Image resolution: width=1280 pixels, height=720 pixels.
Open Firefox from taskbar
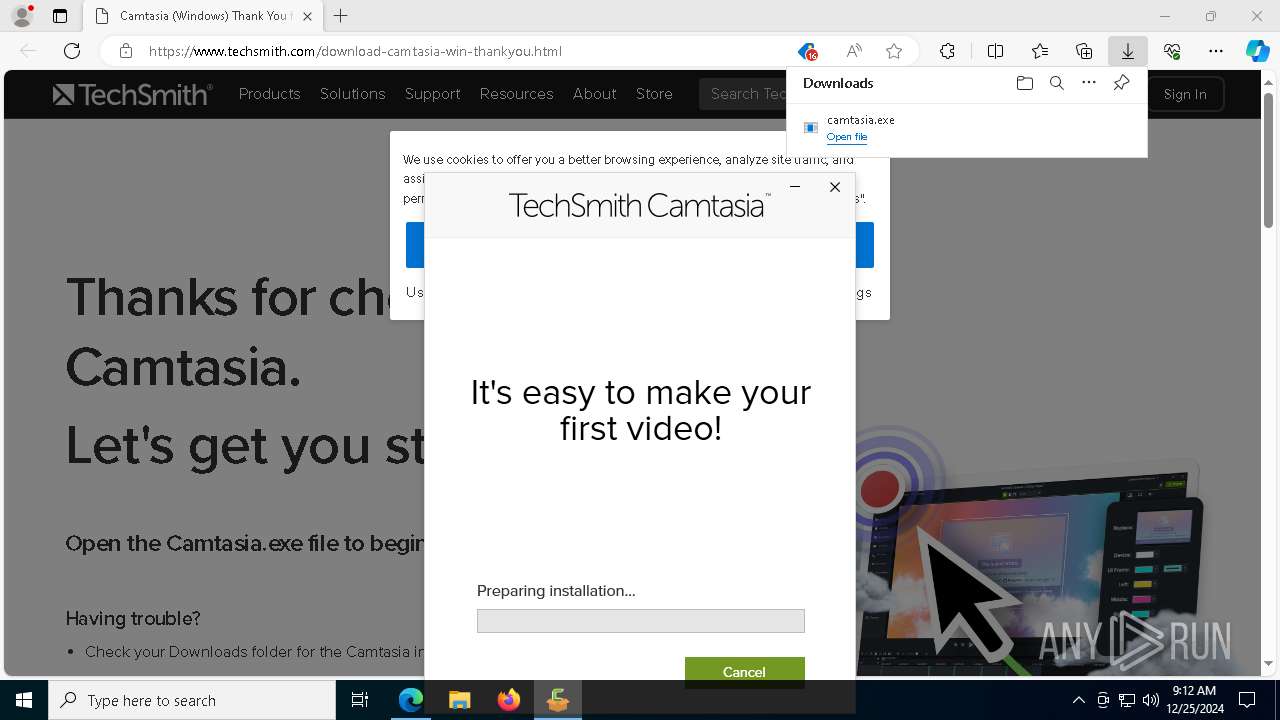coord(508,700)
